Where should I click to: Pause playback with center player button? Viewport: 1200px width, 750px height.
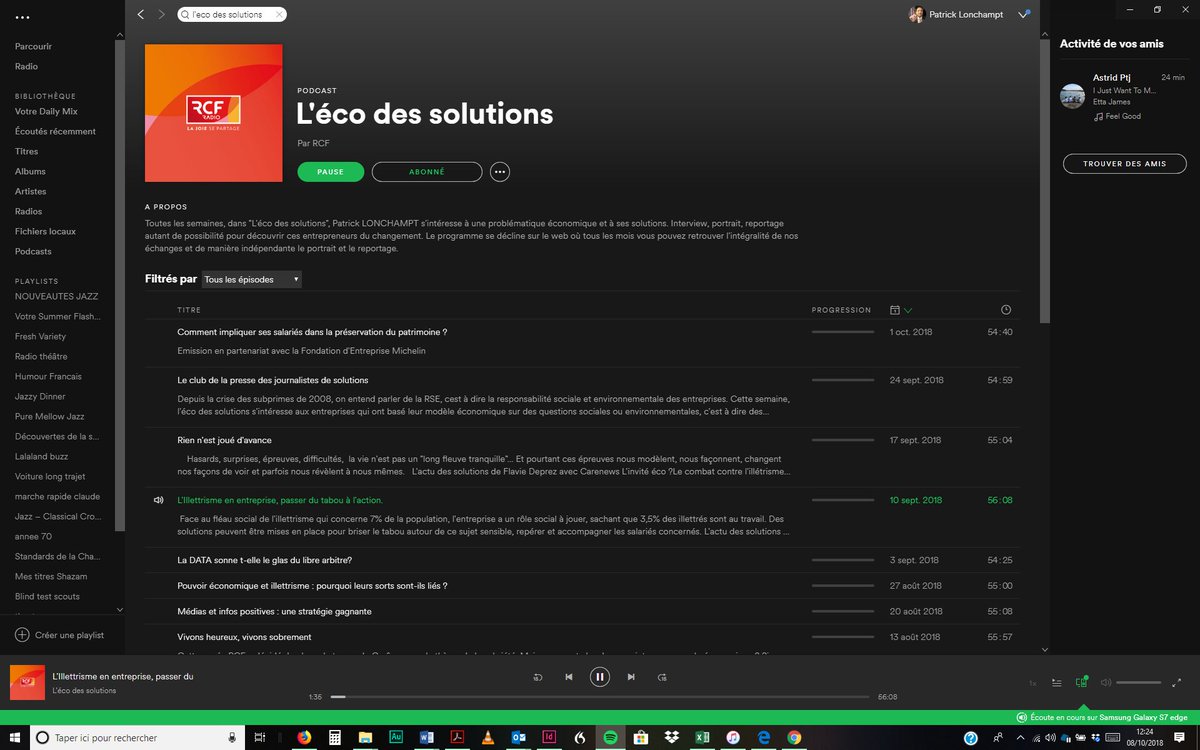600,677
